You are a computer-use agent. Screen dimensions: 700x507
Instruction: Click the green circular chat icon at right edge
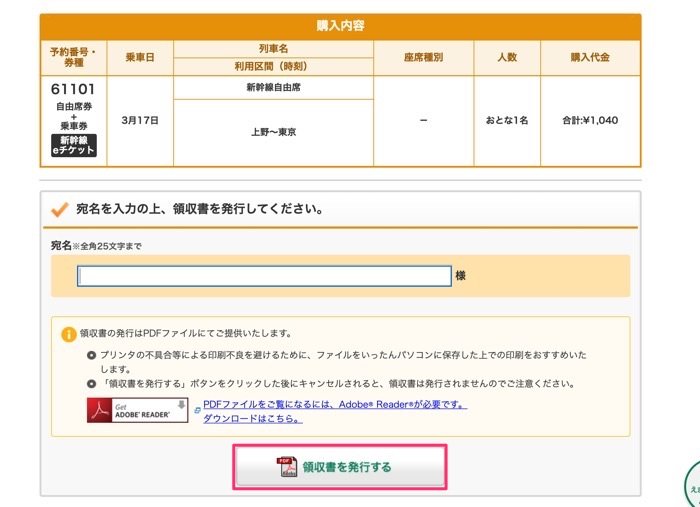(692, 484)
